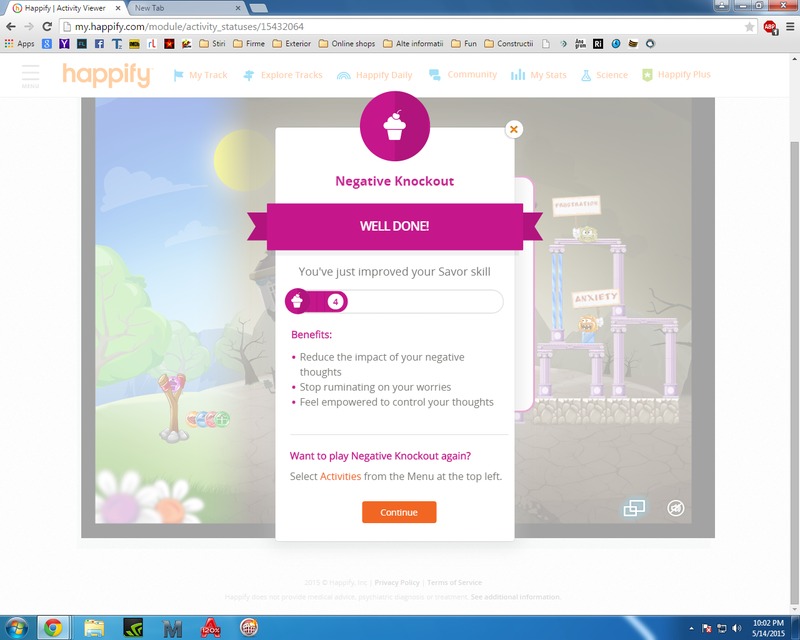Open the Anagram bookmark icon

pos(581,44)
